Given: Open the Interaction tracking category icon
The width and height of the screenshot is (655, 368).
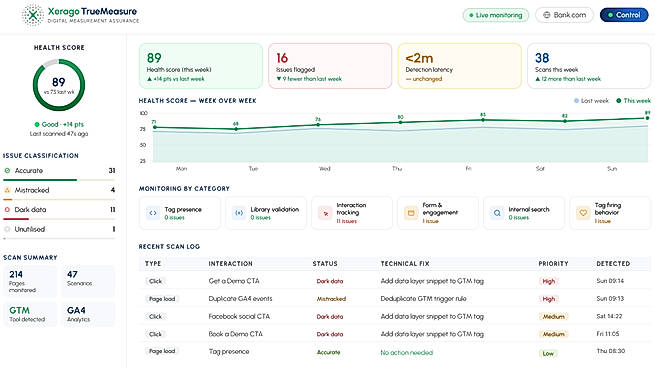Looking at the screenshot, I should point(325,213).
